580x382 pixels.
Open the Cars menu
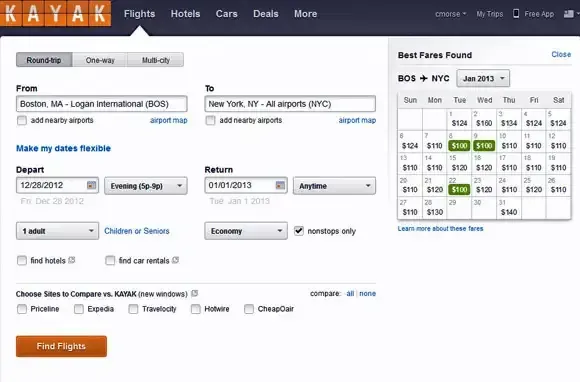click(x=227, y=14)
